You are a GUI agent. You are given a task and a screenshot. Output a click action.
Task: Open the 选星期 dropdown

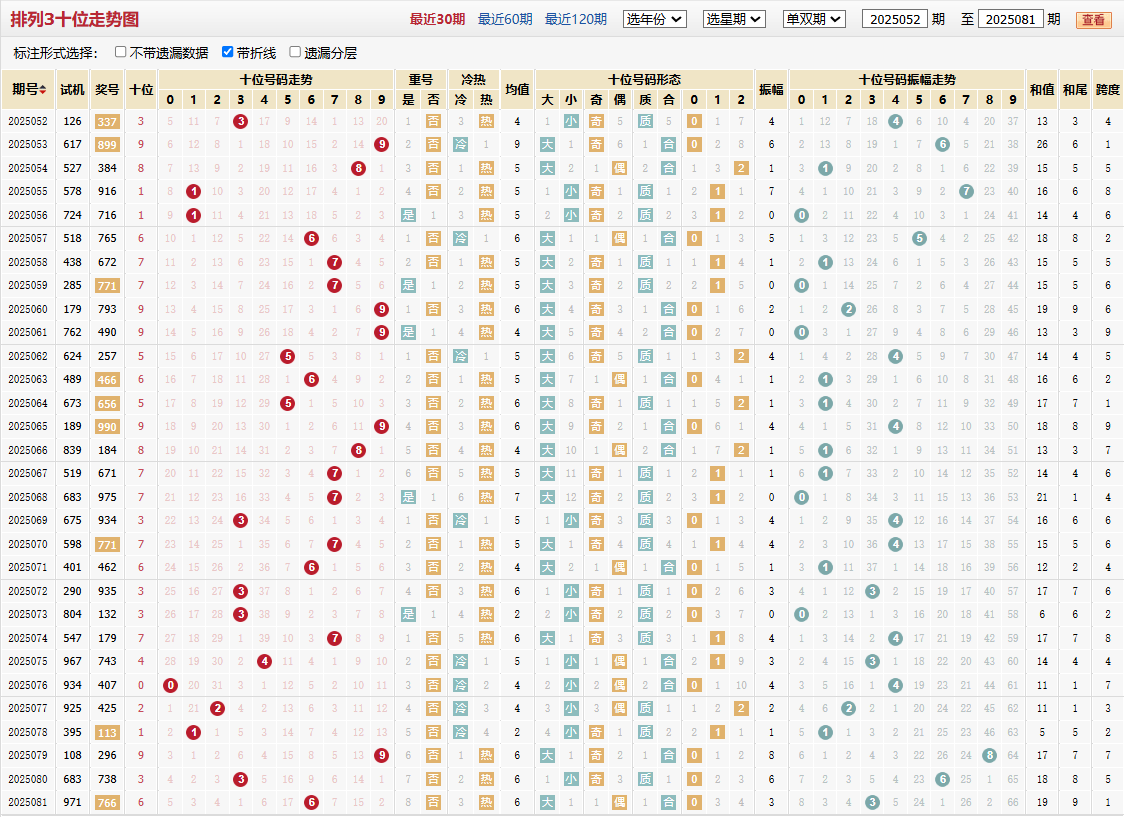coord(735,19)
